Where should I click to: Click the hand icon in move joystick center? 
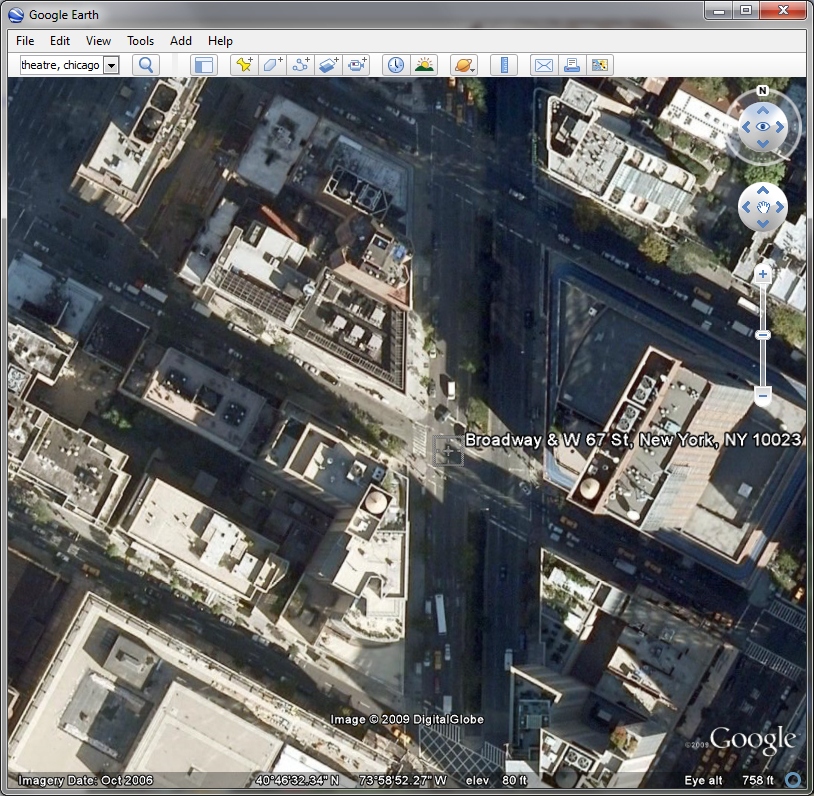pos(763,208)
